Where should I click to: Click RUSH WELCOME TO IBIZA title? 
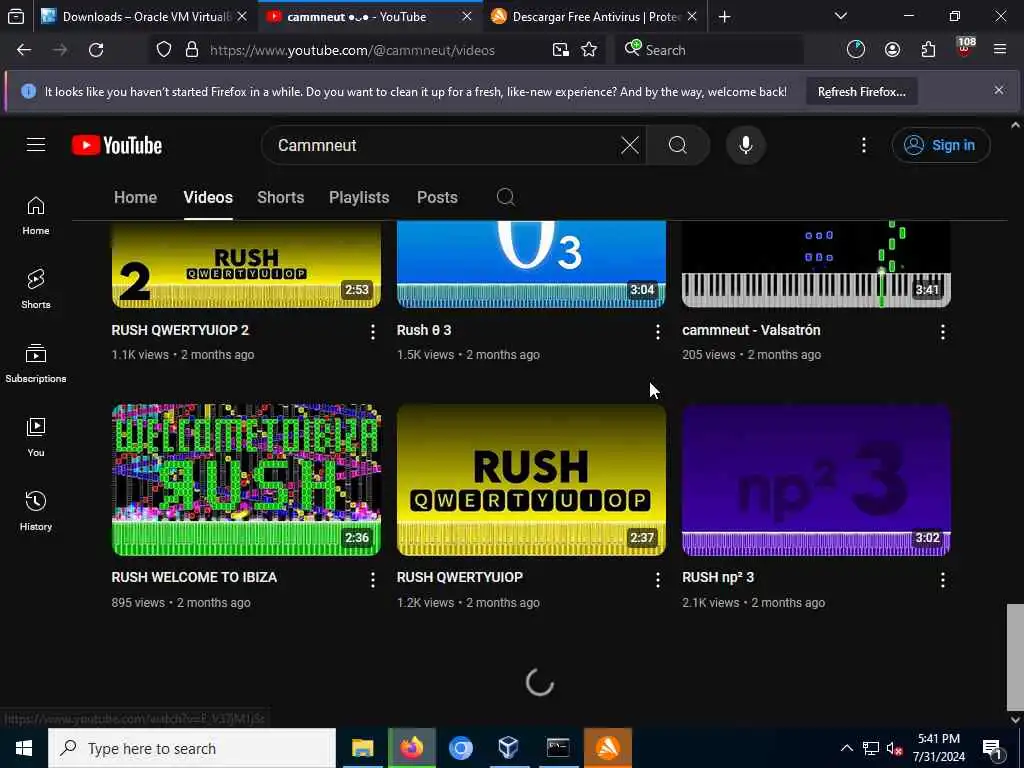click(x=194, y=577)
